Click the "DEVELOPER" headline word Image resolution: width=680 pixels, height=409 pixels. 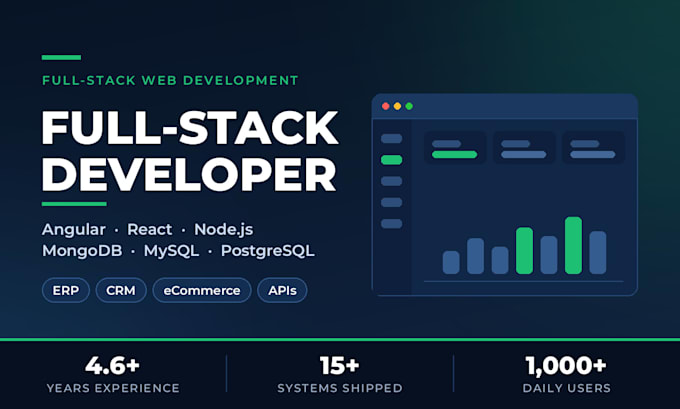pyautogui.click(x=189, y=174)
